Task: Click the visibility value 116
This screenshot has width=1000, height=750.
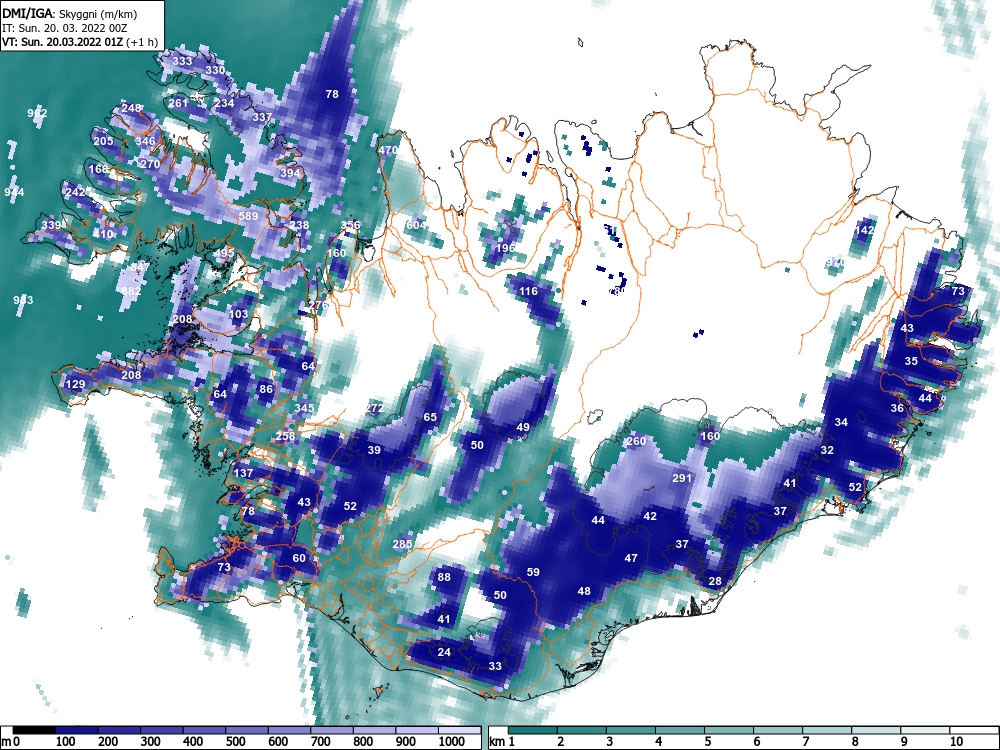Action: point(528,291)
